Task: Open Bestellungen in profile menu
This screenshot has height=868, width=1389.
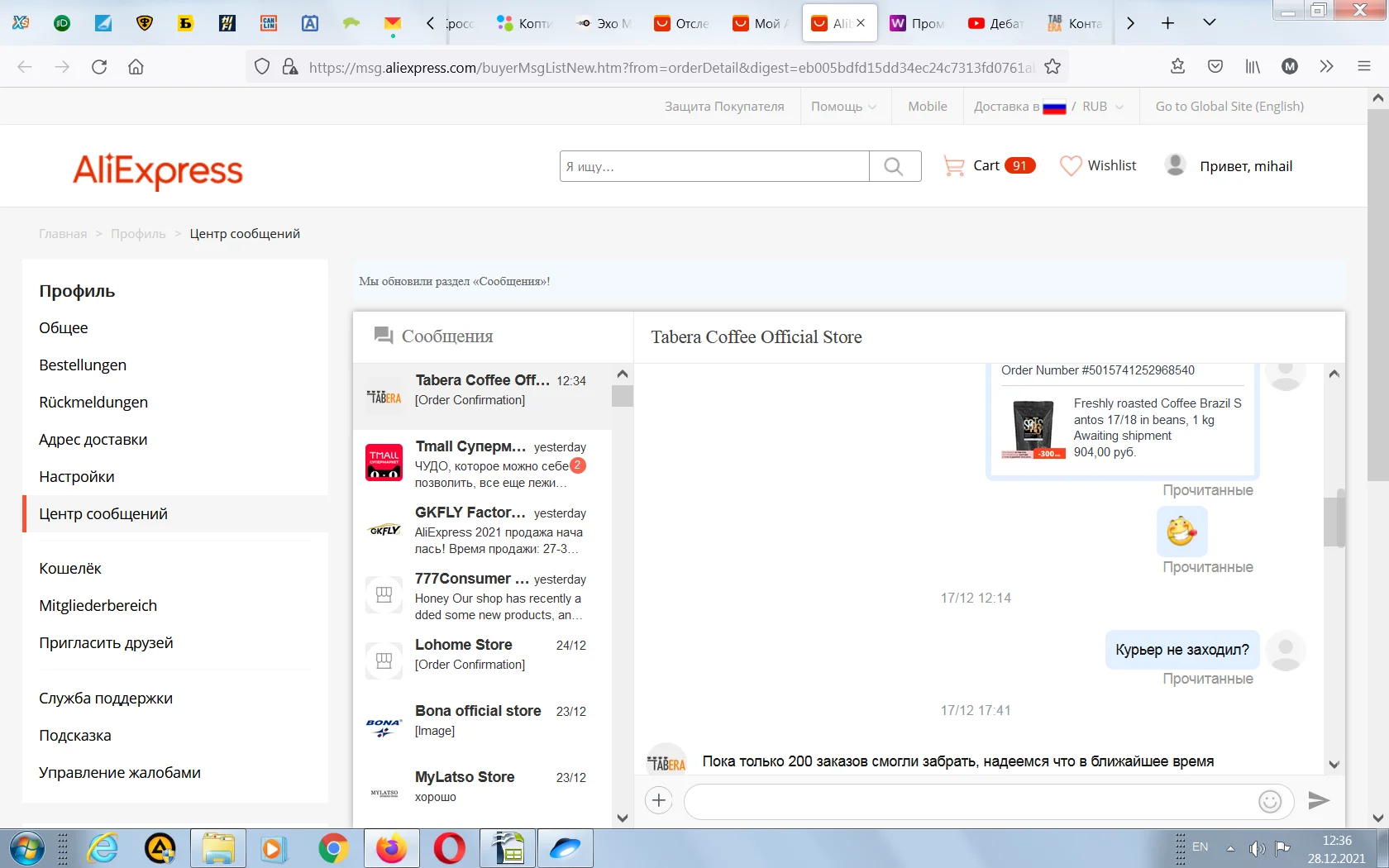Action: coord(83,365)
